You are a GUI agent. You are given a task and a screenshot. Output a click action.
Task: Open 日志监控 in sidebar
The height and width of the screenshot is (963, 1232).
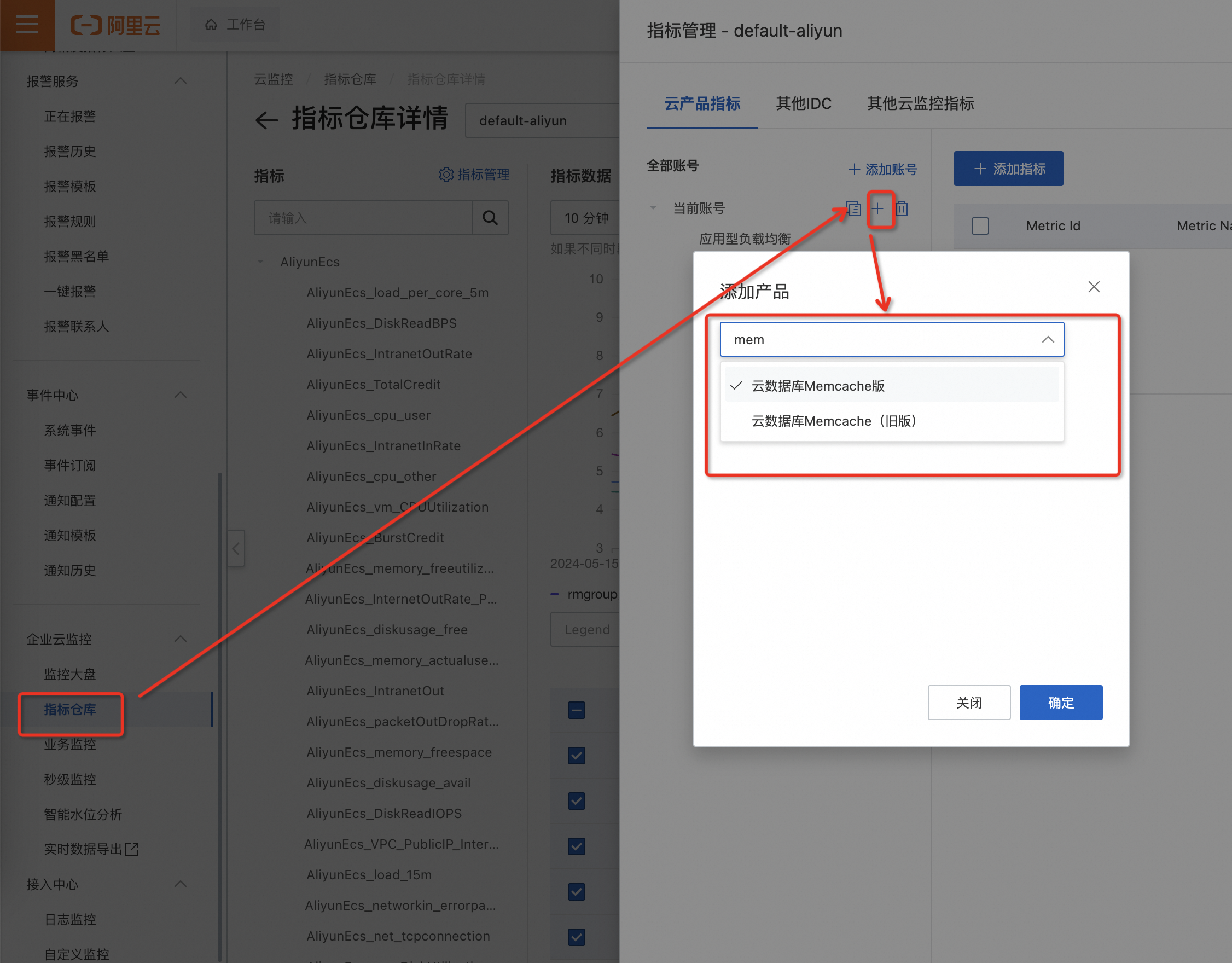click(70, 919)
